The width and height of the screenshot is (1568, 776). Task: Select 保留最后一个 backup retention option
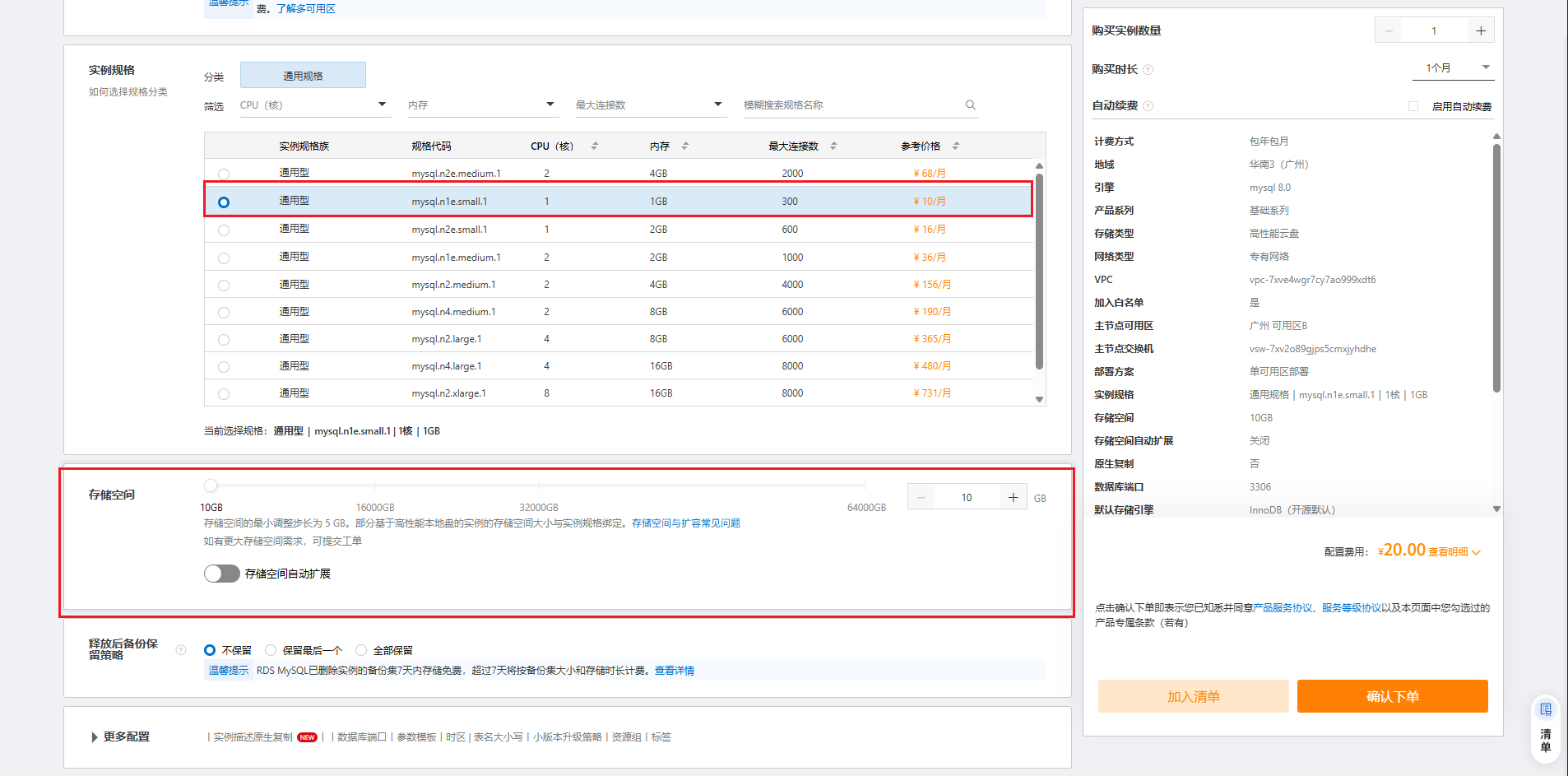[x=271, y=650]
